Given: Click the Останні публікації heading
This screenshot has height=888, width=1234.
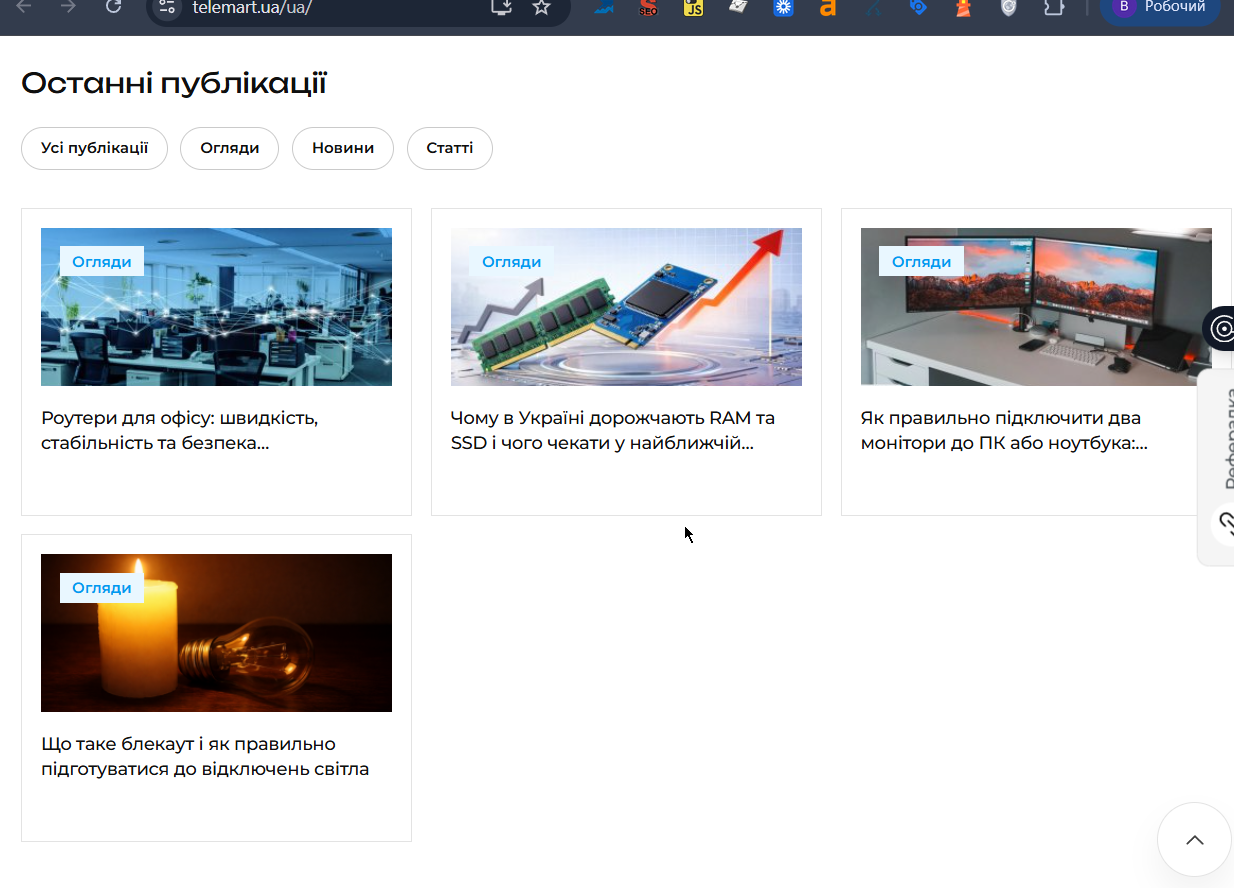Looking at the screenshot, I should 174,84.
